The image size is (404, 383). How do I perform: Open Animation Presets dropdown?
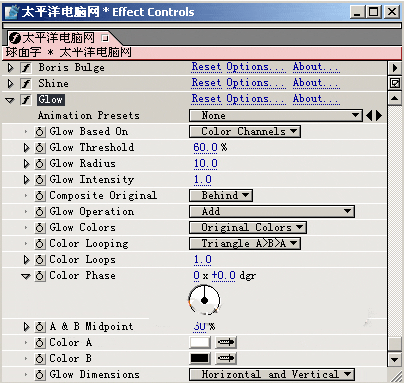pyautogui.click(x=276, y=116)
